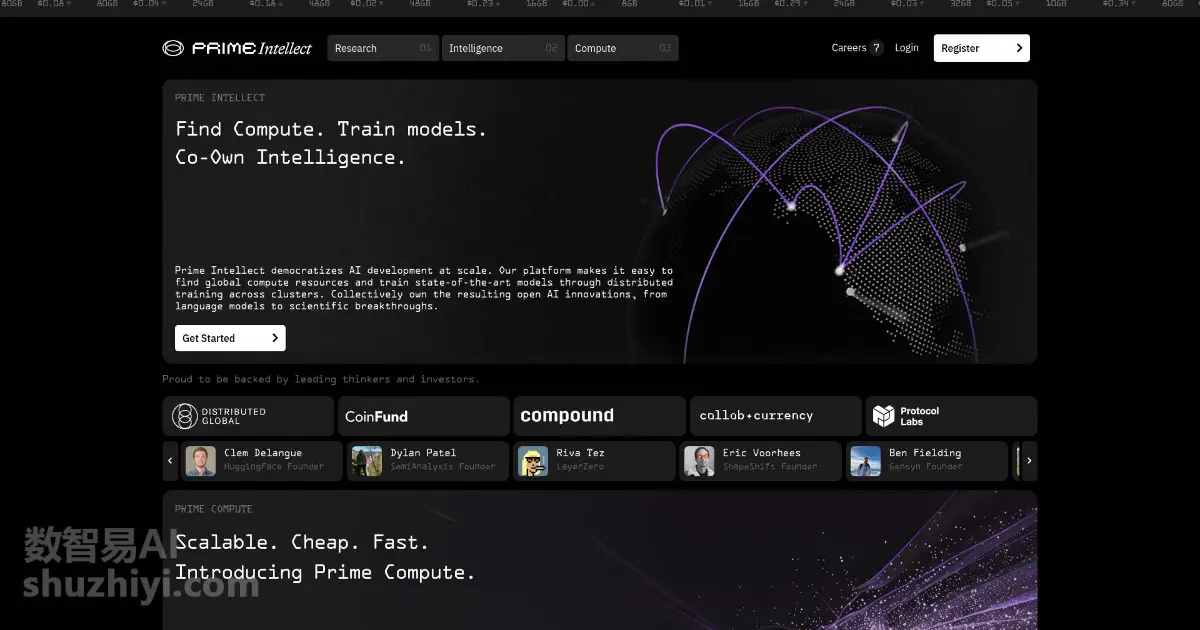Image resolution: width=1200 pixels, height=630 pixels.
Task: Click the Prime Intellect logo
Action: pyautogui.click(x=237, y=48)
